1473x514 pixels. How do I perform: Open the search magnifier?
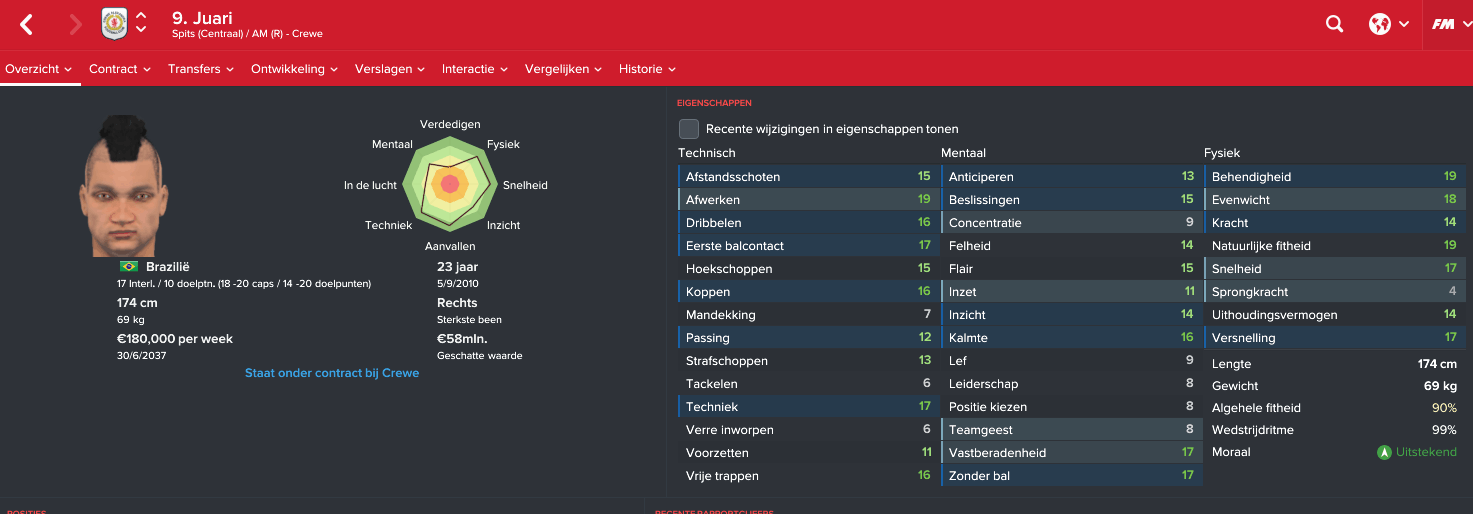pos(1334,25)
